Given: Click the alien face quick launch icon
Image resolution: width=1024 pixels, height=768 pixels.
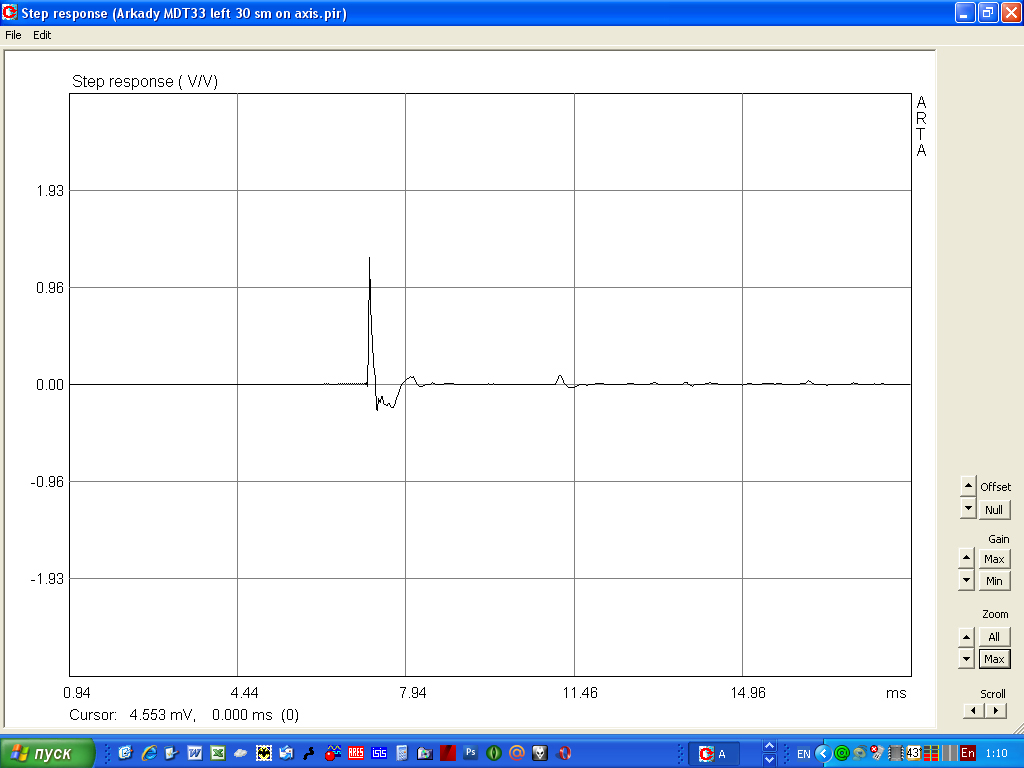Looking at the screenshot, I should pos(540,754).
